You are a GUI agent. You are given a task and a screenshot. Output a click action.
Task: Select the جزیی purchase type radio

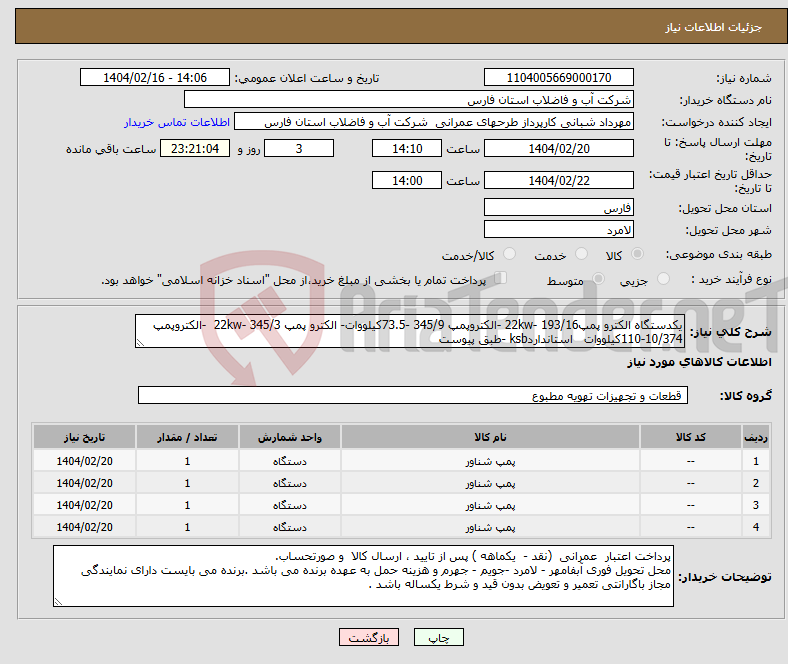tap(663, 278)
